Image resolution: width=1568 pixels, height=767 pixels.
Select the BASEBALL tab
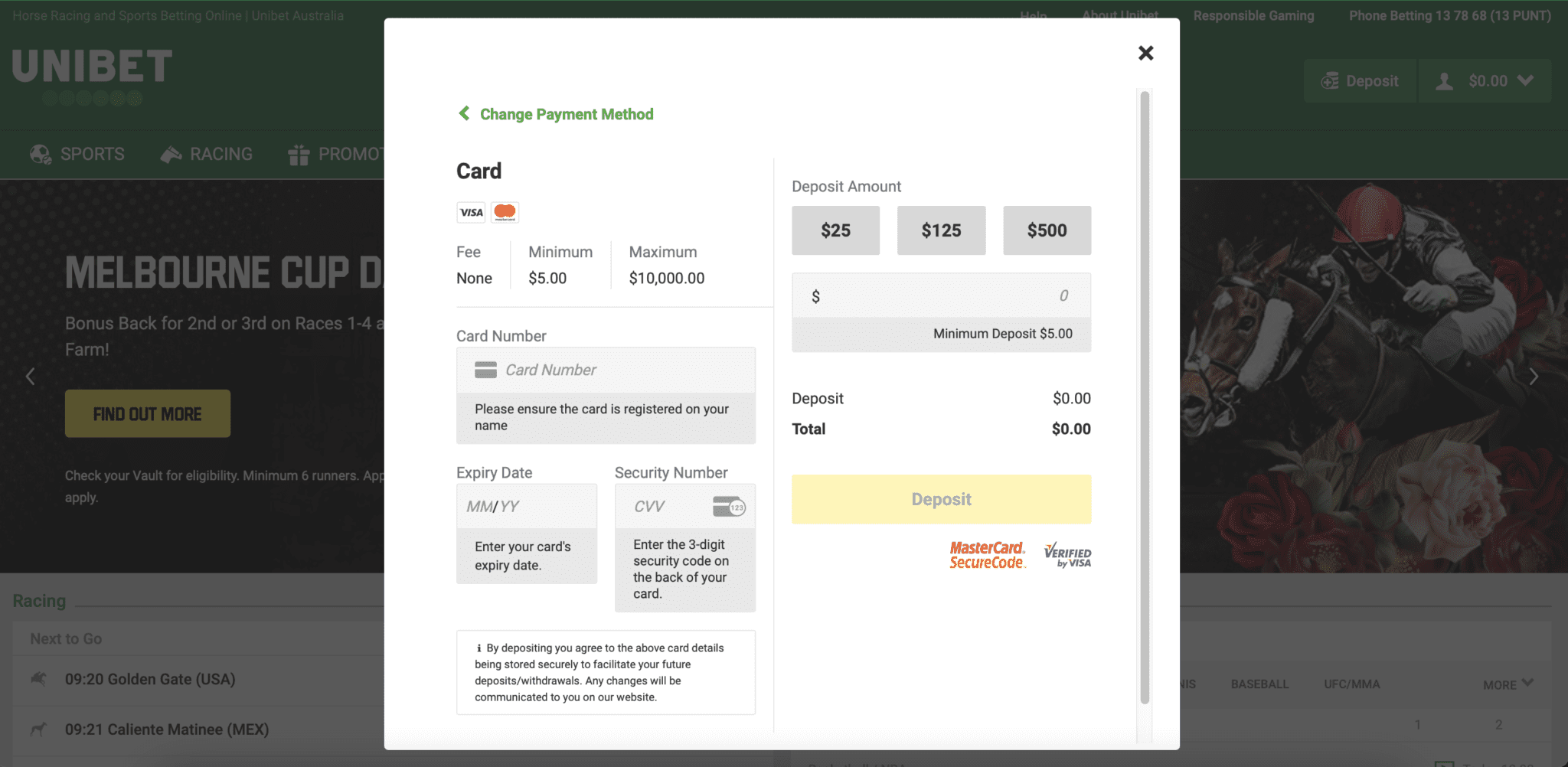click(x=1259, y=684)
